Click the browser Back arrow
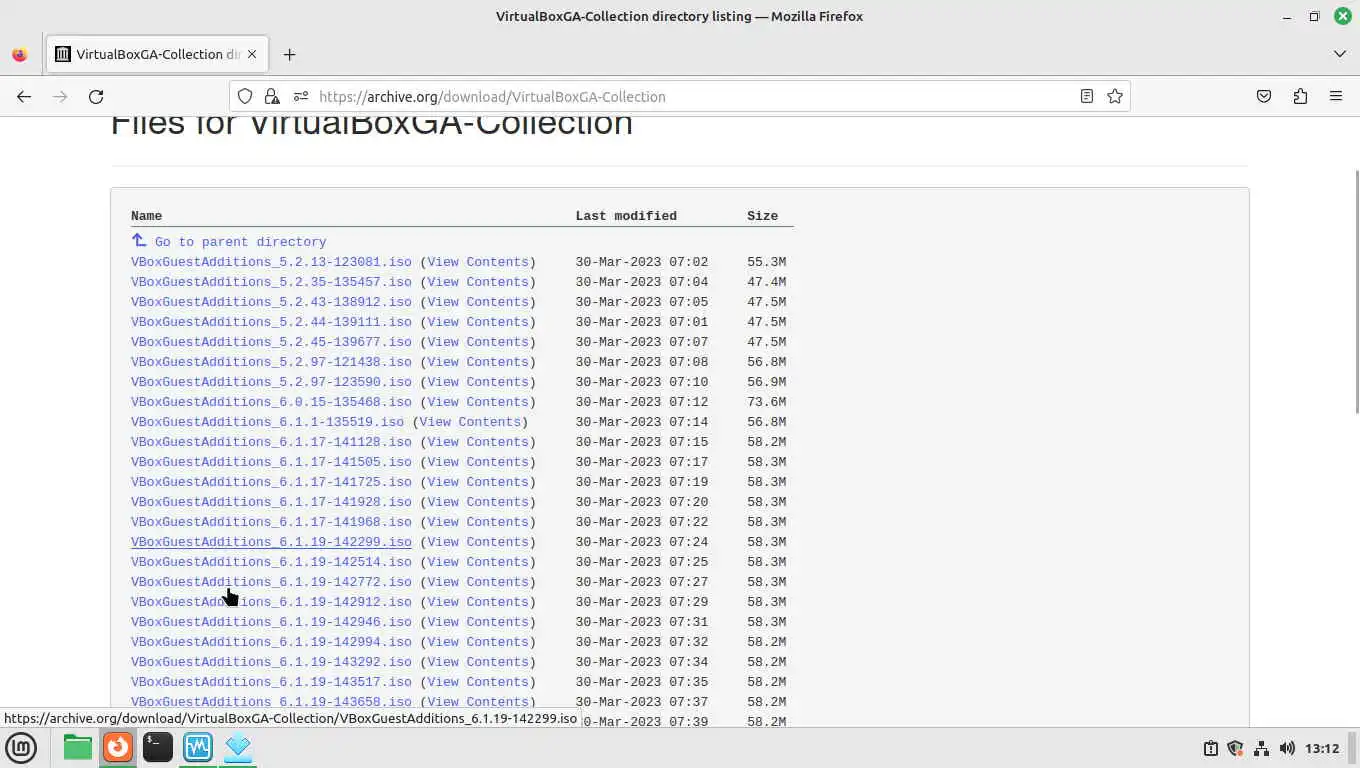Image resolution: width=1360 pixels, height=768 pixels. click(24, 96)
